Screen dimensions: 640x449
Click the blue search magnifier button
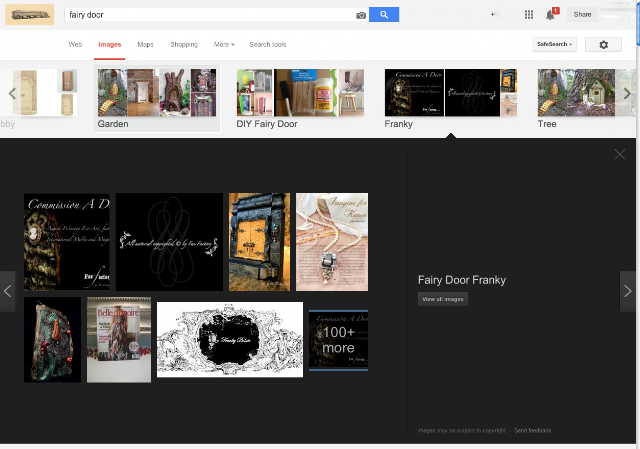click(384, 15)
